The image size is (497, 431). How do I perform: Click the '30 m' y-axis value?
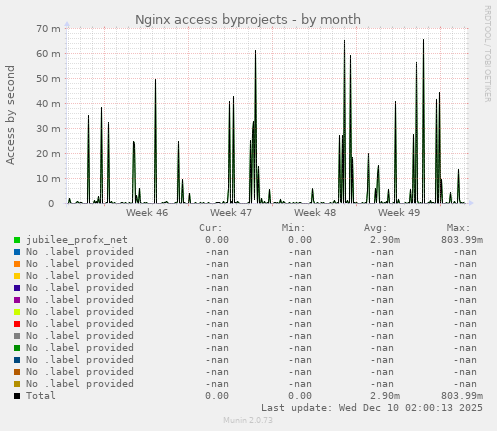pos(48,129)
